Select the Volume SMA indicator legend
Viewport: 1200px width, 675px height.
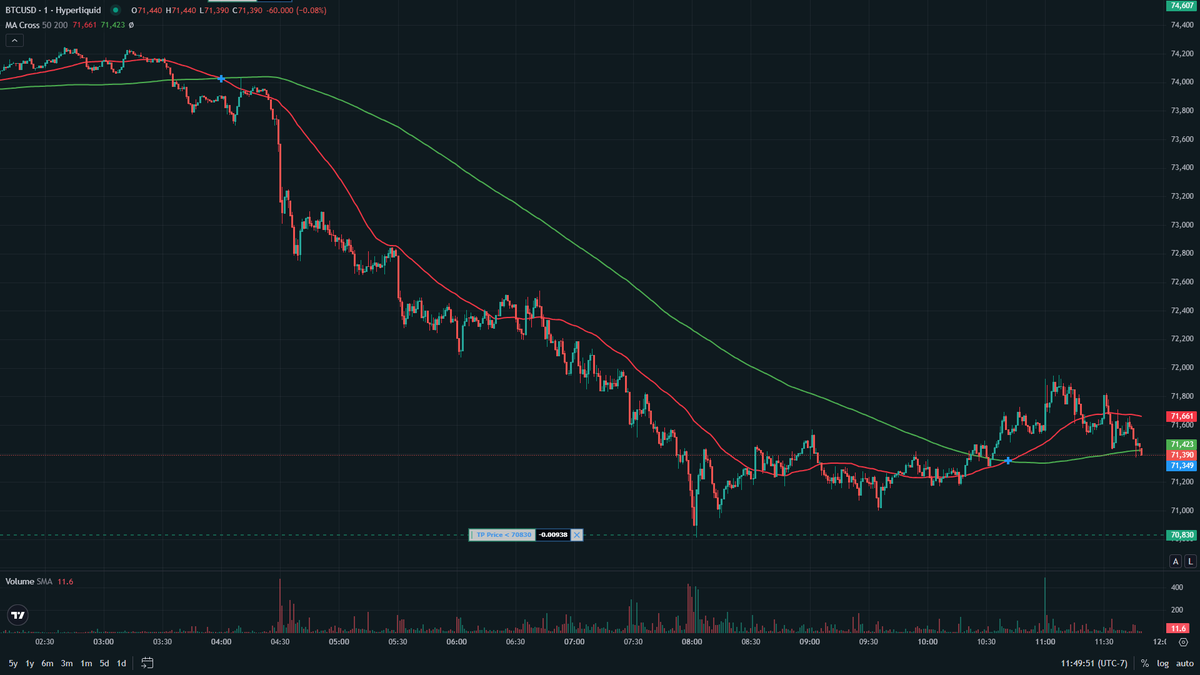pyautogui.click(x=28, y=582)
